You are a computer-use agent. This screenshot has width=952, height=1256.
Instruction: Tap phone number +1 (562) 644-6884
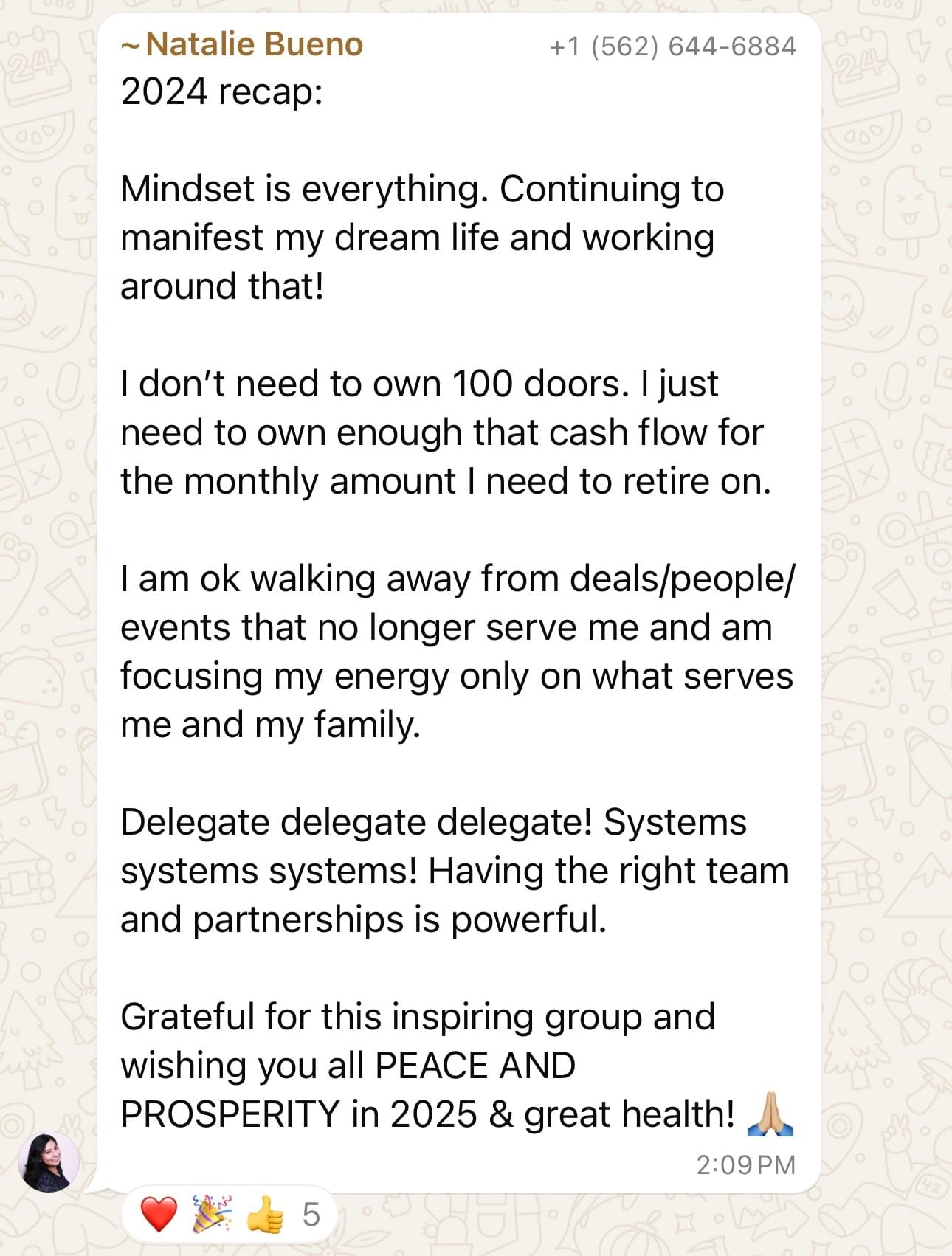click(x=673, y=46)
